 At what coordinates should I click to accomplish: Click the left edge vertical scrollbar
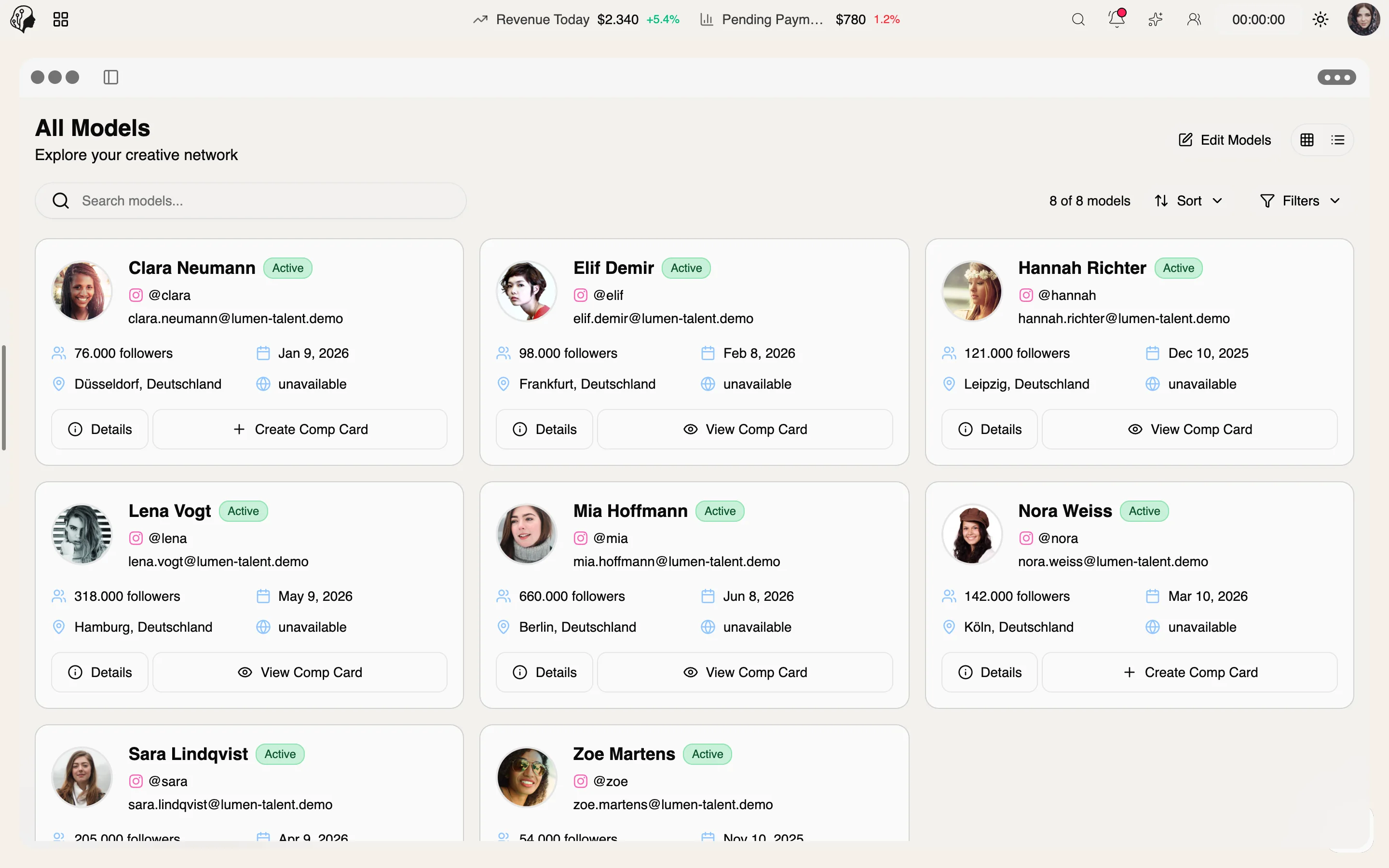tap(3, 397)
